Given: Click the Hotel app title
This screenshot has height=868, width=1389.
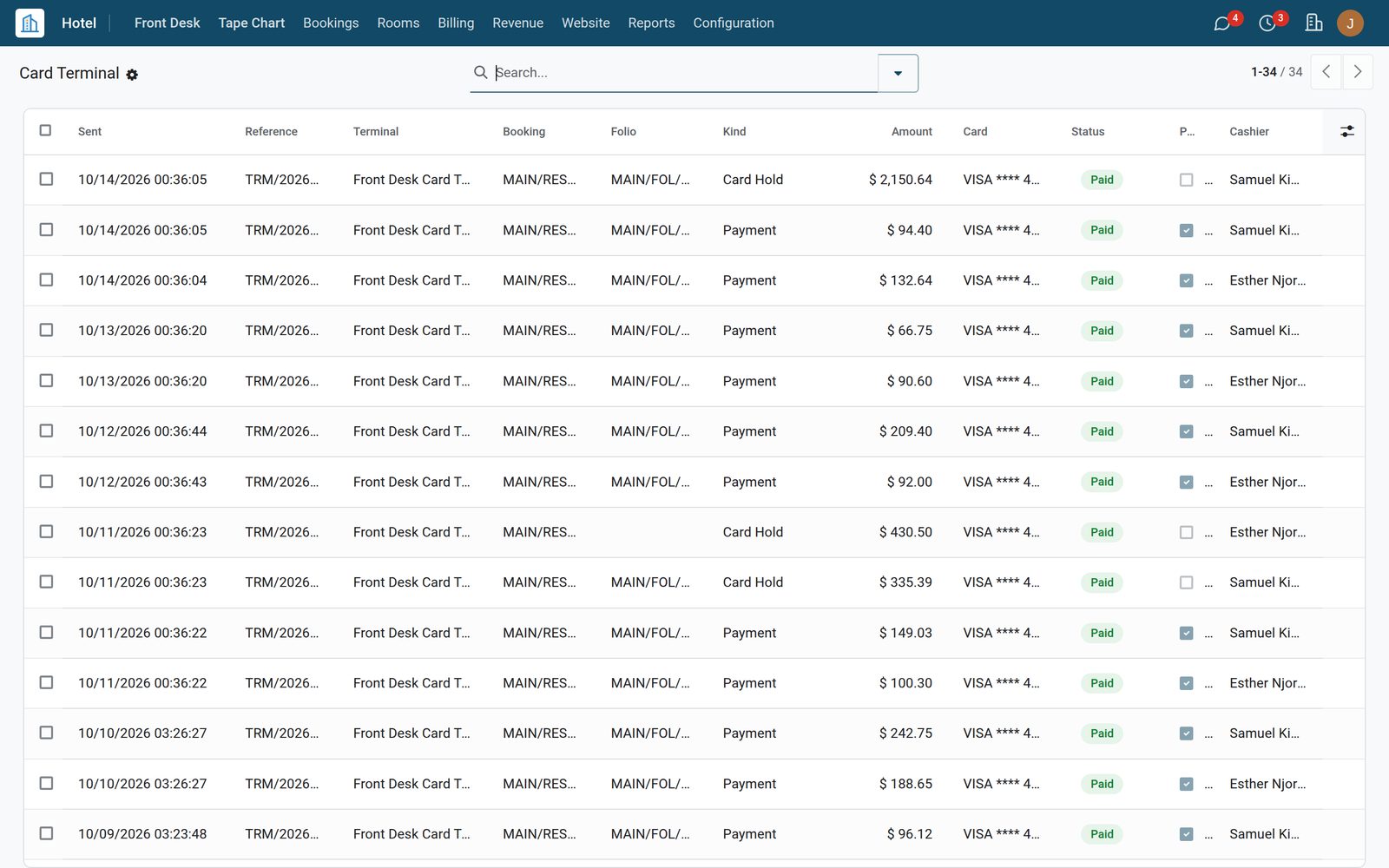Looking at the screenshot, I should coord(79,23).
